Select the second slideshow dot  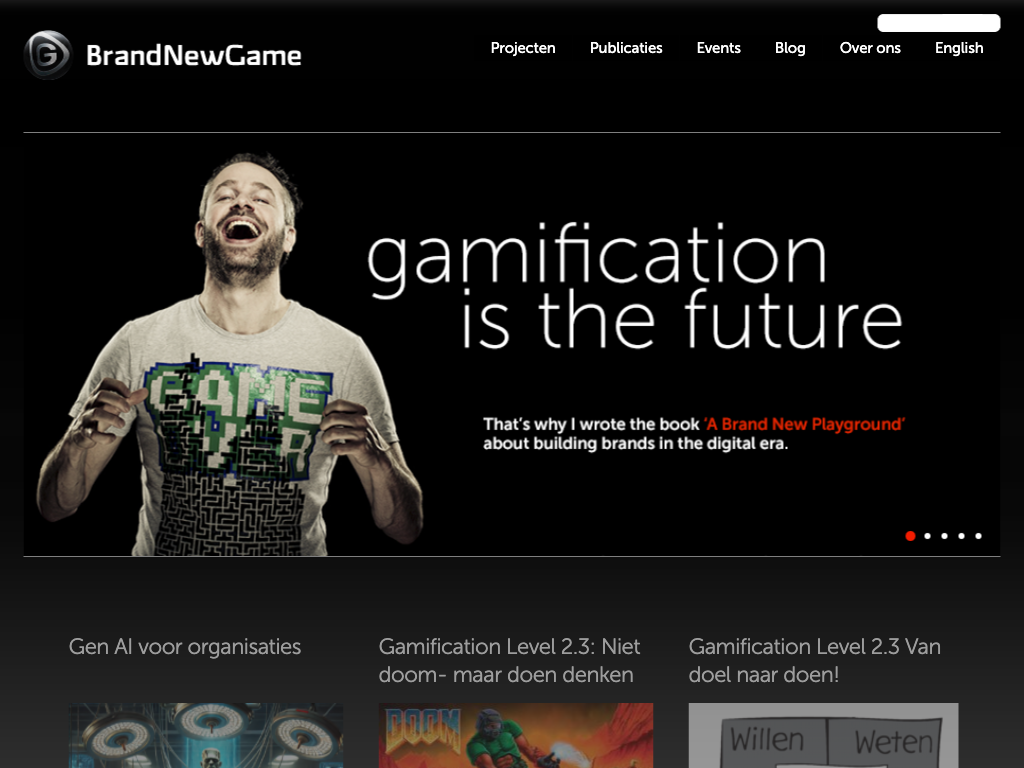click(927, 536)
